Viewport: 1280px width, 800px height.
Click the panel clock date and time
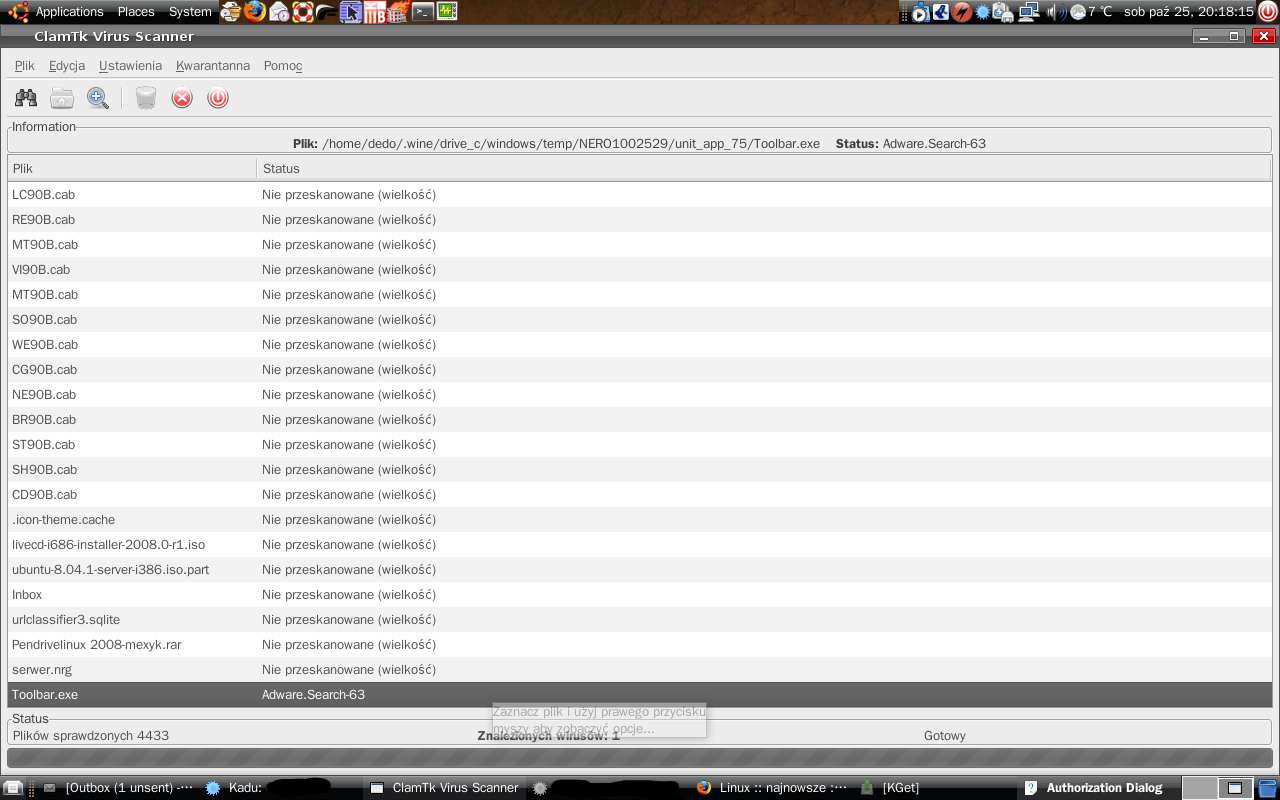point(1189,12)
